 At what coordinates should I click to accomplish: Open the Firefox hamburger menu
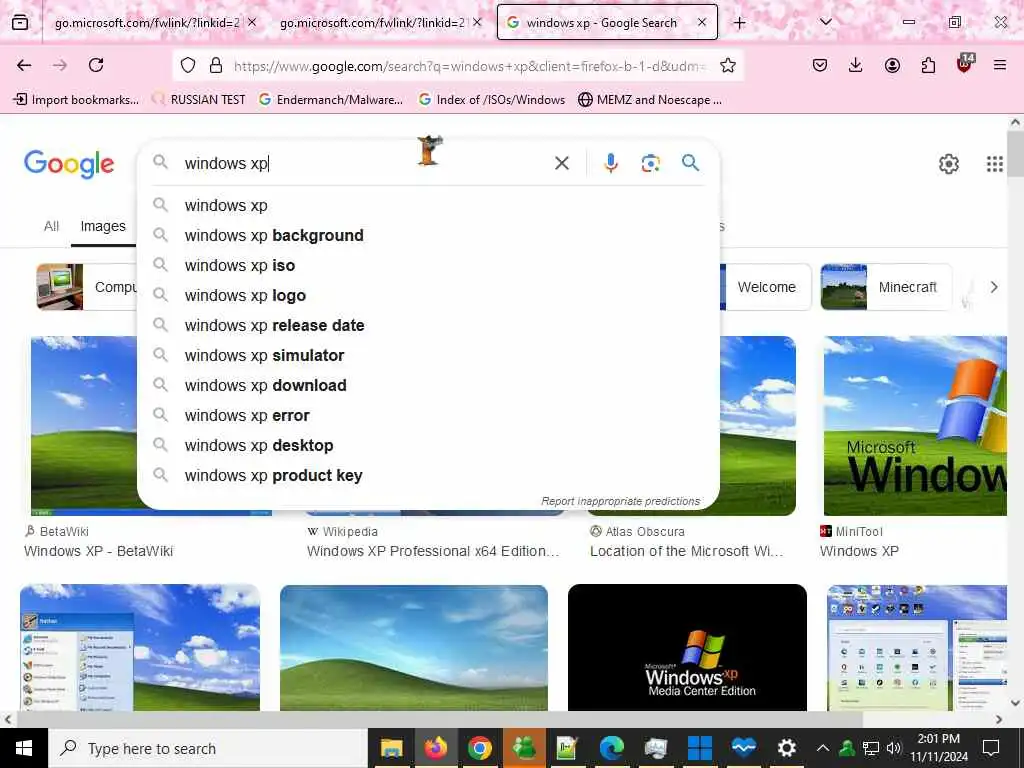point(999,65)
